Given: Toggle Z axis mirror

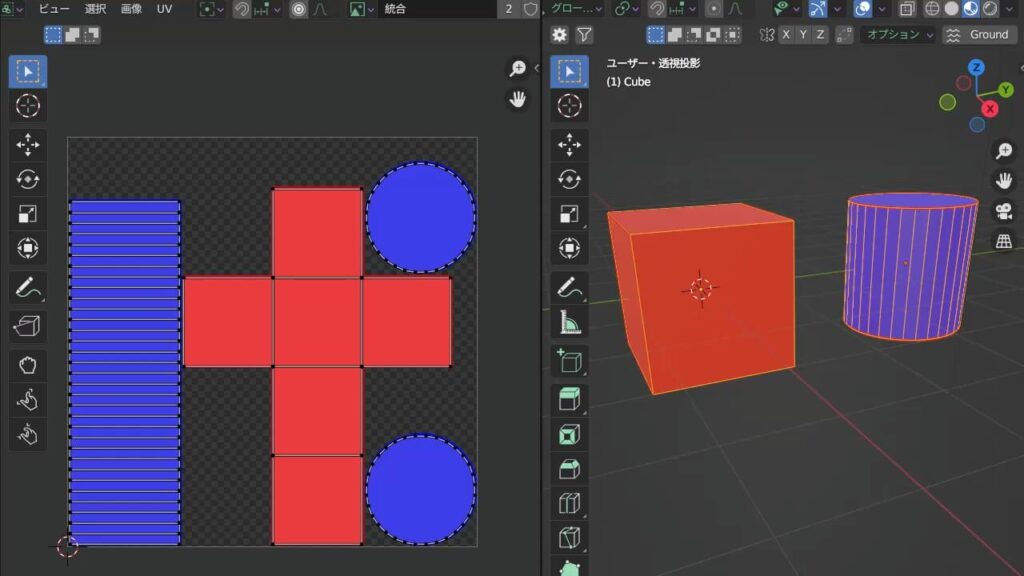Looking at the screenshot, I should [x=820, y=35].
